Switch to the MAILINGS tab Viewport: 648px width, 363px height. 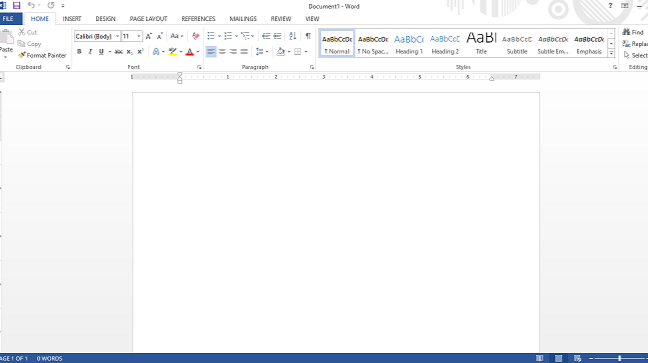tap(243, 19)
